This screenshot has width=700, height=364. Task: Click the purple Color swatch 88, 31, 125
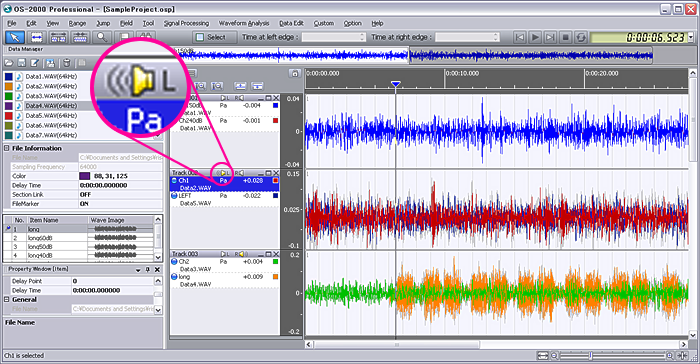pos(84,176)
